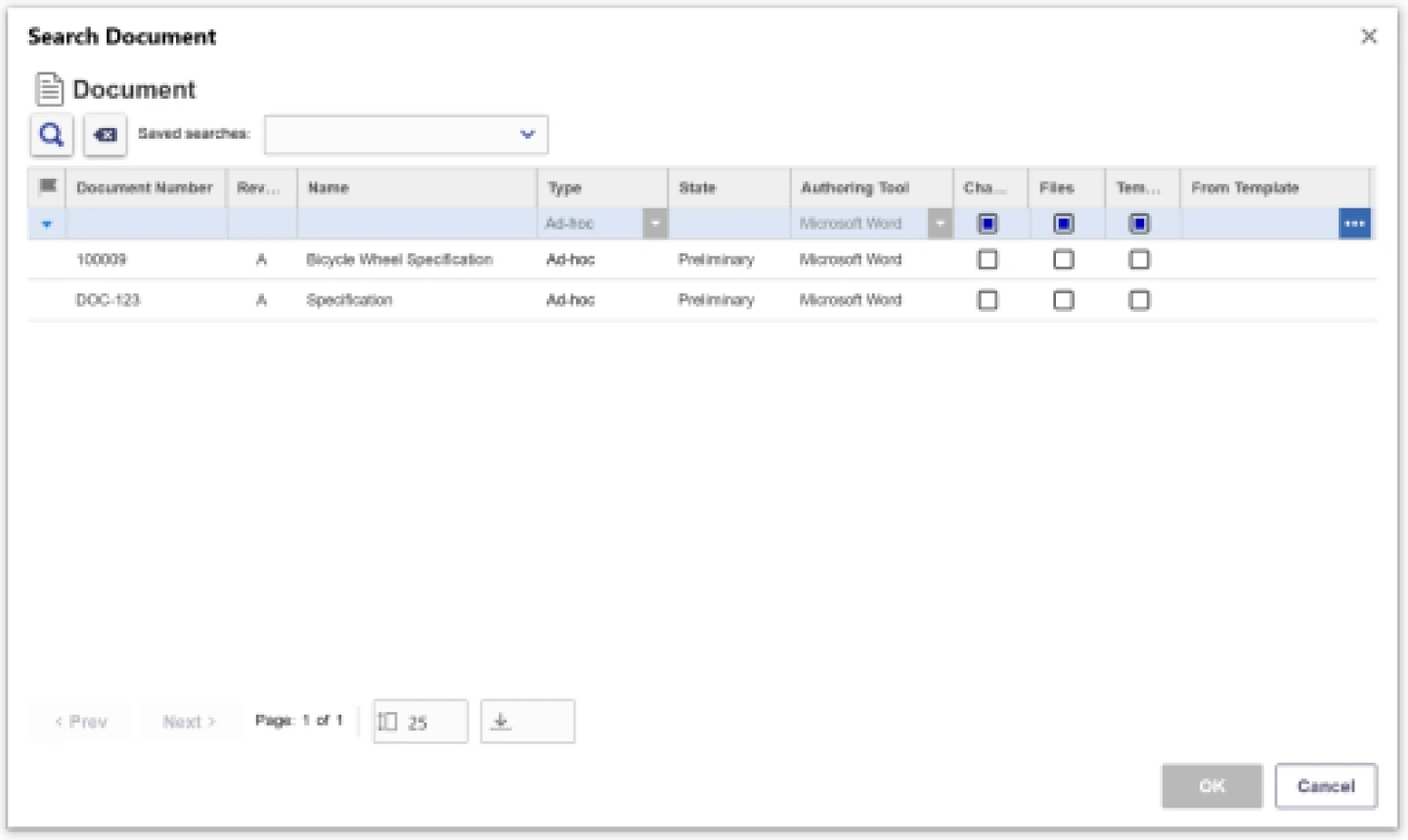This screenshot has height=840, width=1408.
Task: Check the Tem... box for DOC-123
Action: (1139, 300)
